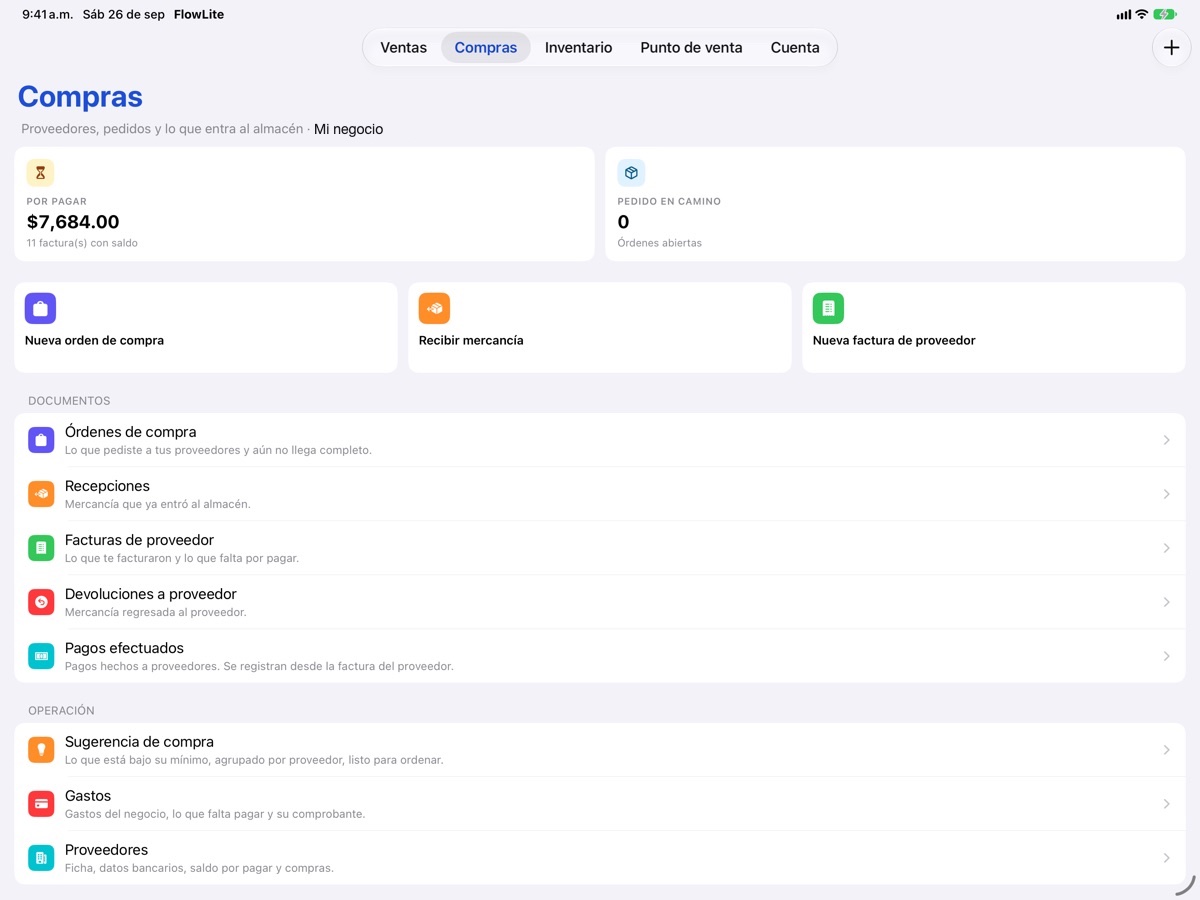The image size is (1200, 900).
Task: Open Gastos section
Action: [600, 804]
